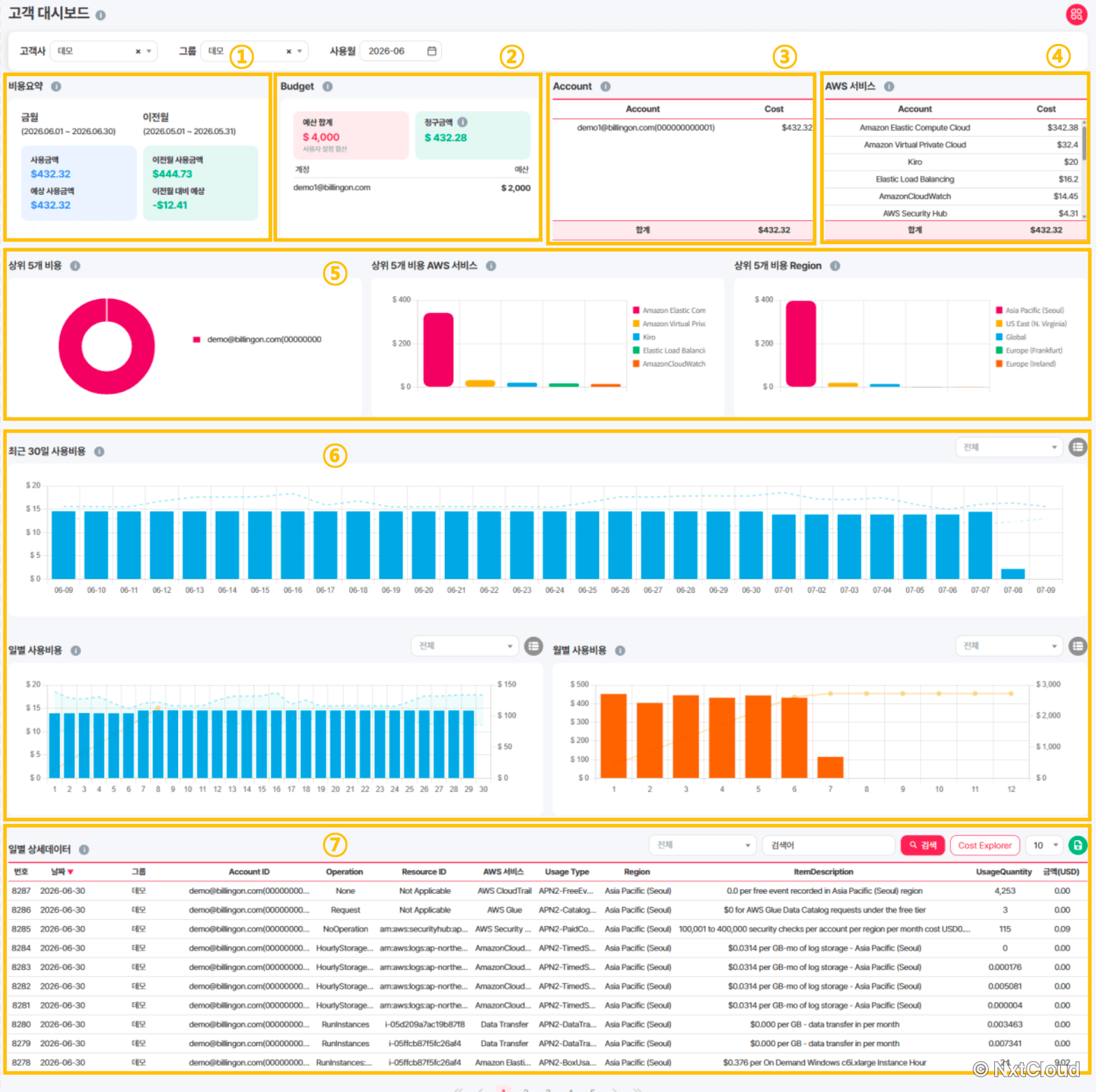This screenshot has height=1092, width=1096.
Task: Click the 검색 search button
Action: (923, 845)
